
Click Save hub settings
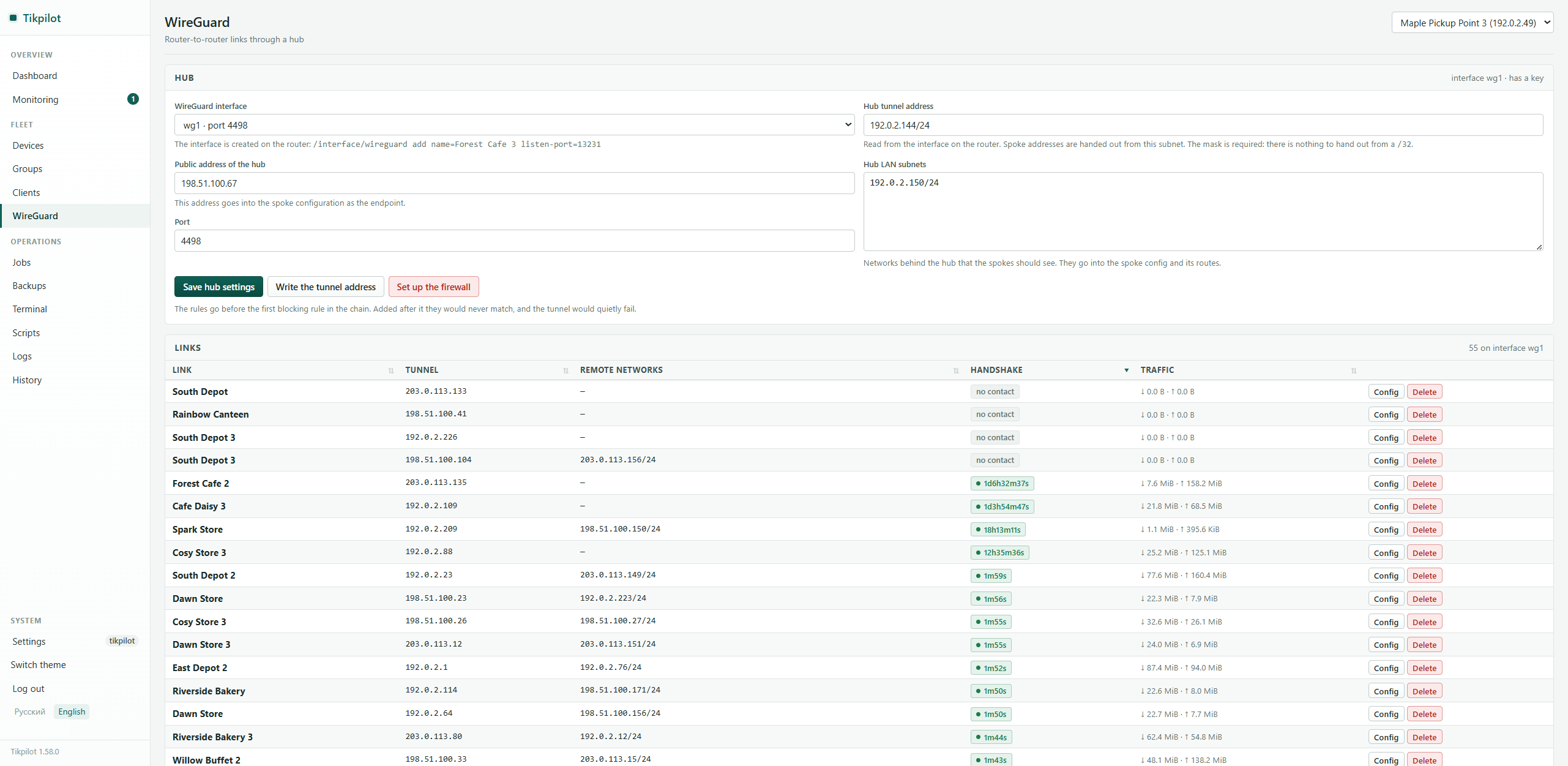218,287
